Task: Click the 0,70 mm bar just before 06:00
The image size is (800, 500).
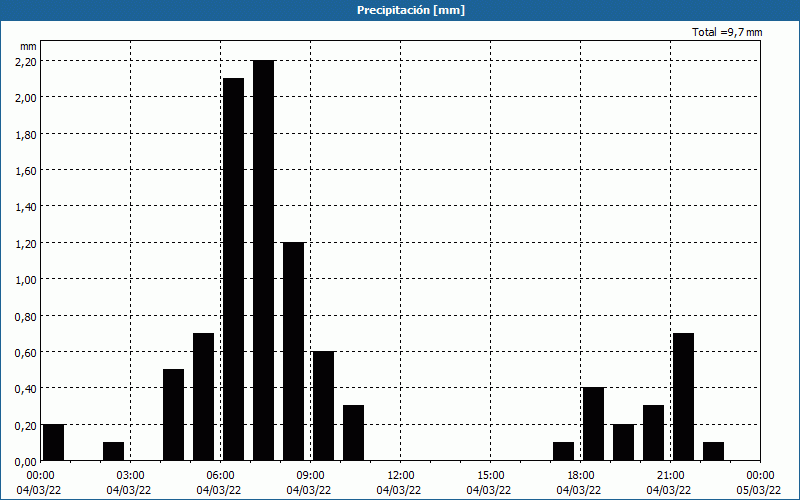Action: point(204,397)
